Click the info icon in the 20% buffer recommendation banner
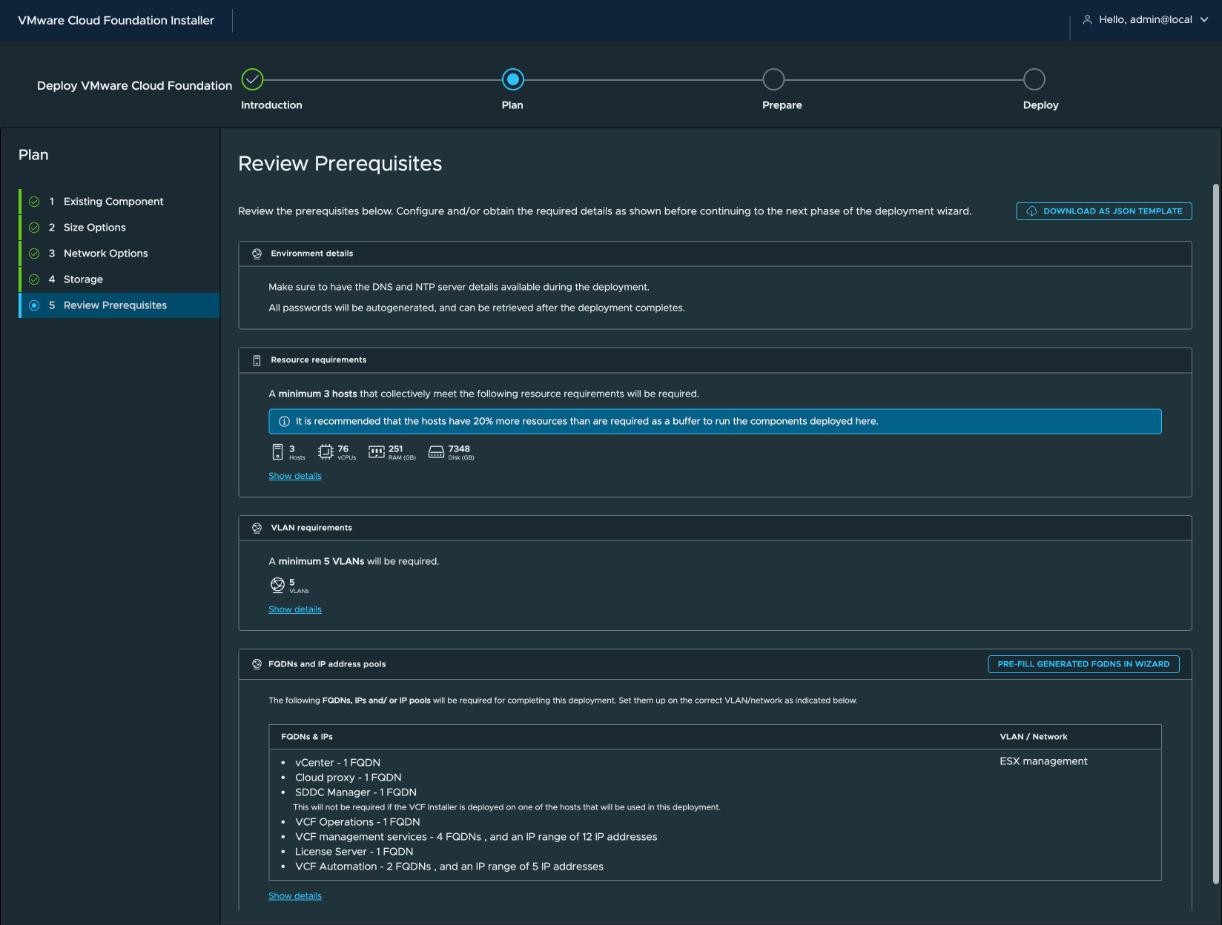Screen dimensions: 1222x925 coord(284,422)
